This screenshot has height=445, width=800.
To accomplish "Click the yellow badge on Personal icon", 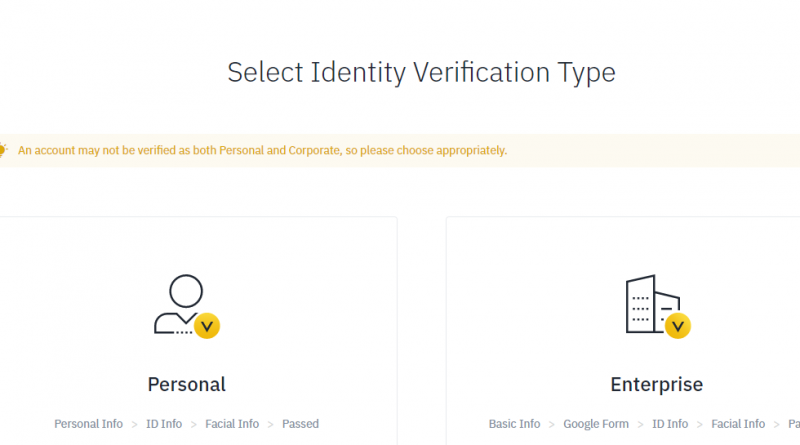I will pyautogui.click(x=207, y=326).
